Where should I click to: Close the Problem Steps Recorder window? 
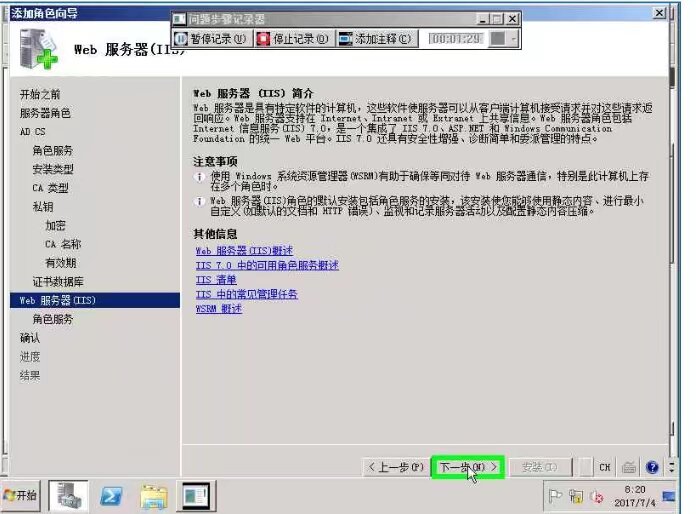(512, 19)
